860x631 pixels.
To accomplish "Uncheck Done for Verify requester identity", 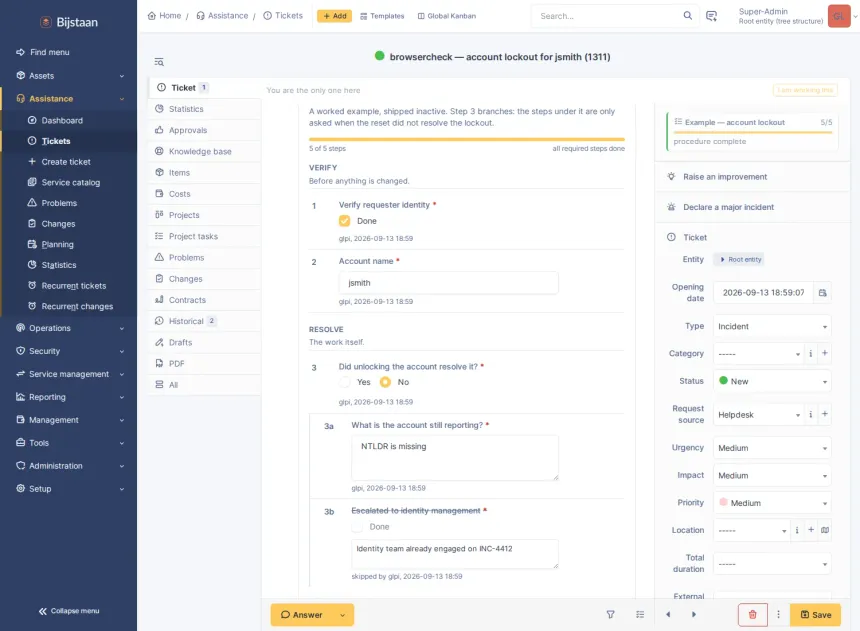I will (344, 221).
